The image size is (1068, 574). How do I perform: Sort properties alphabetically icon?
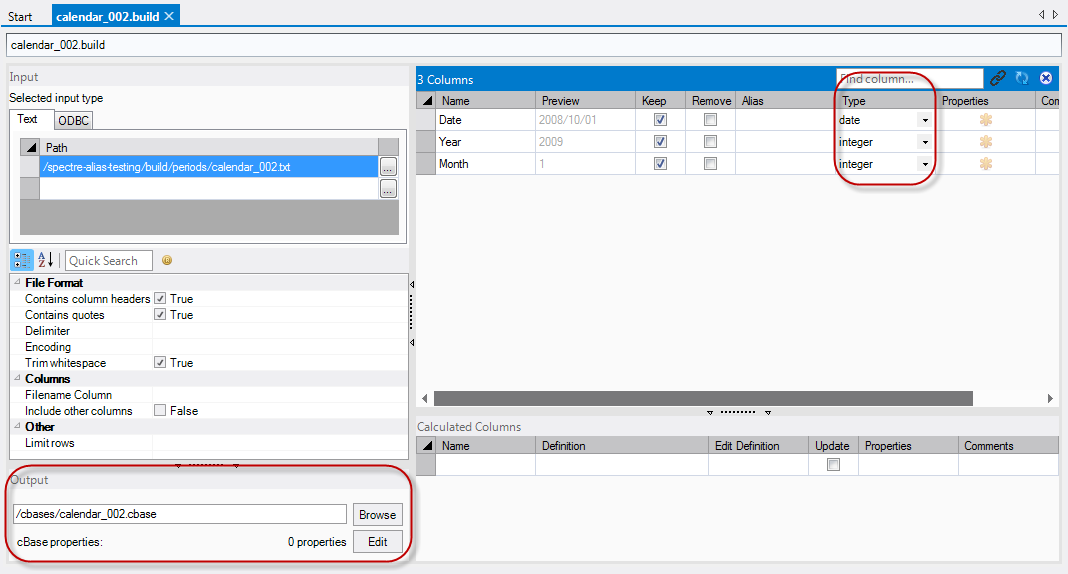(x=46, y=260)
